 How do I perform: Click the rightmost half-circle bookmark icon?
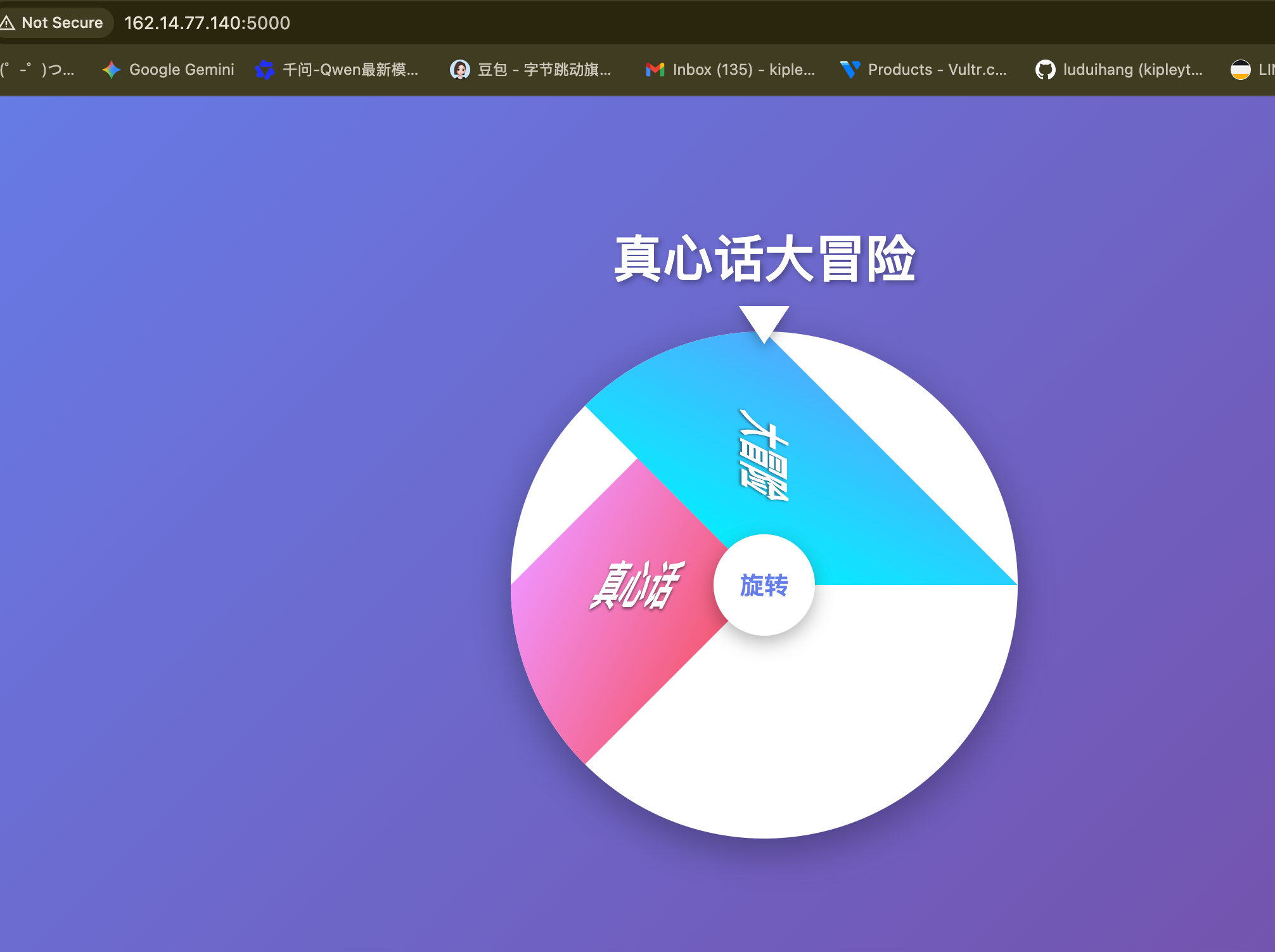(x=1240, y=70)
